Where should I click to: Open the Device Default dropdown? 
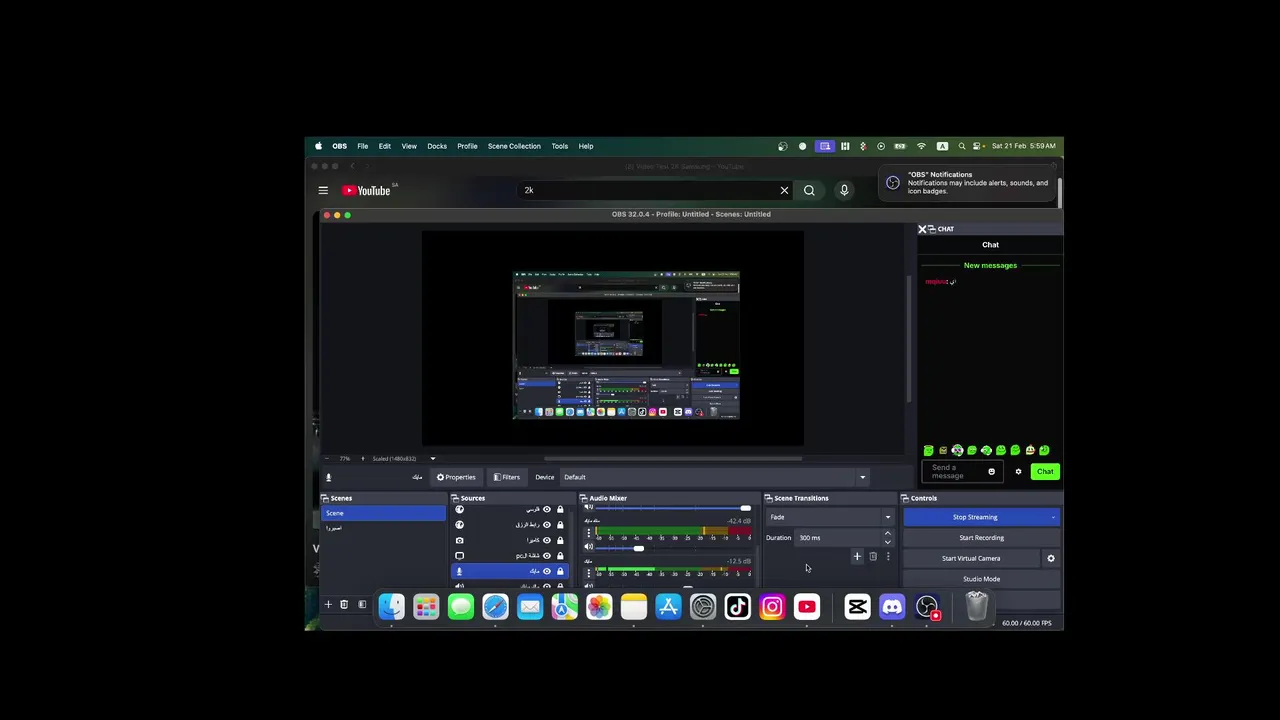coord(714,477)
